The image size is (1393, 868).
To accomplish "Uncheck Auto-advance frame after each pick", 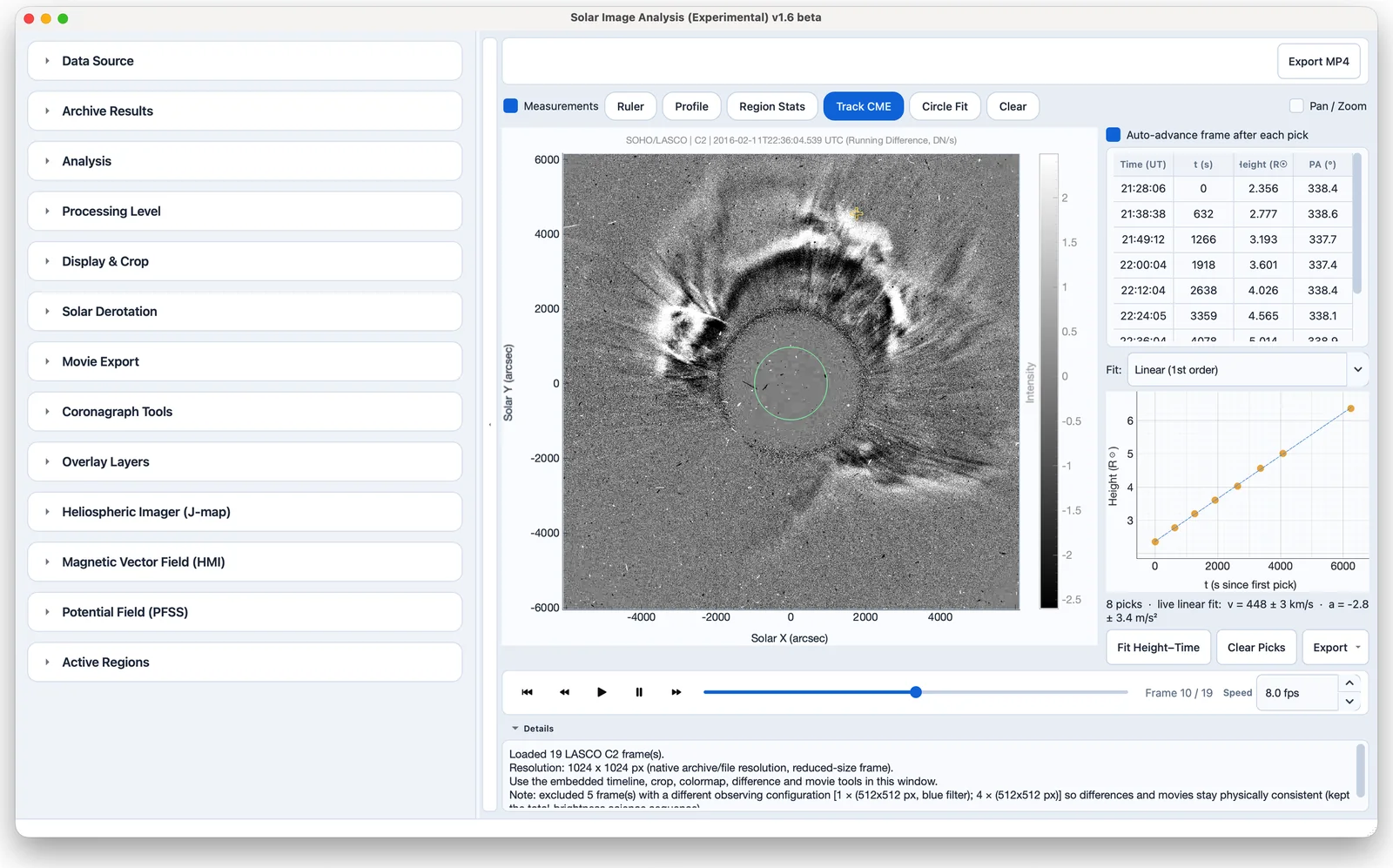I will [1113, 135].
